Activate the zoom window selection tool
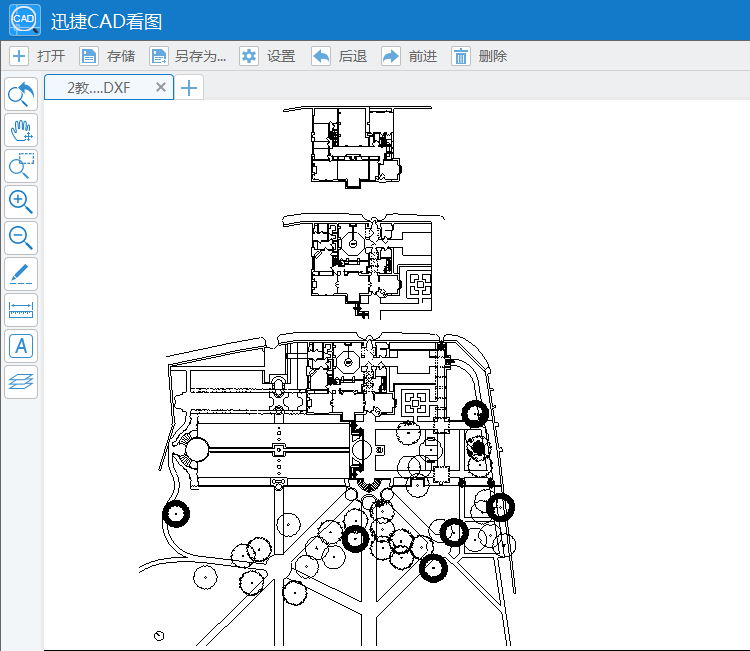 pos(21,166)
